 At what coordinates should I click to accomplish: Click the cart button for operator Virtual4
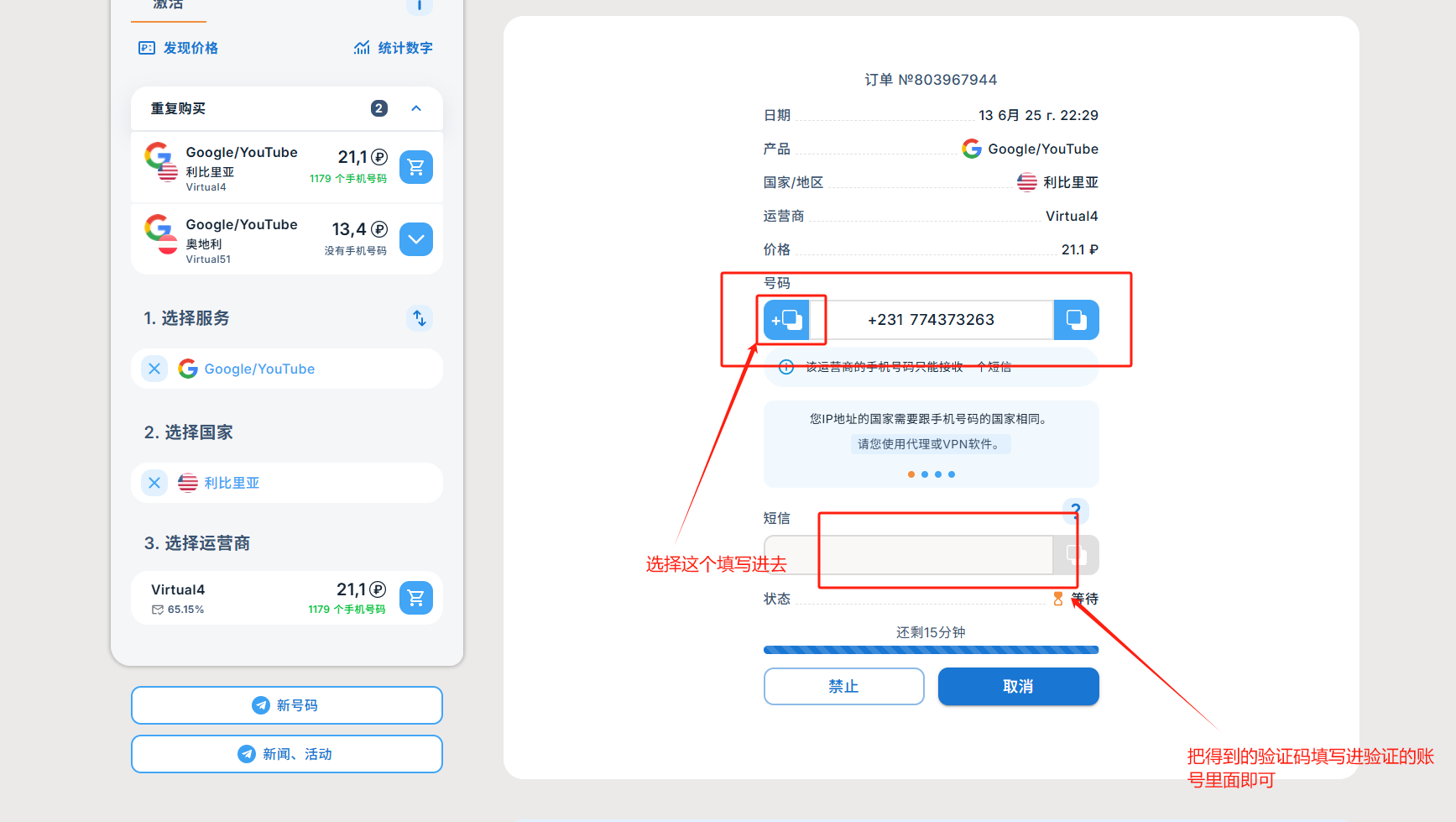point(416,598)
